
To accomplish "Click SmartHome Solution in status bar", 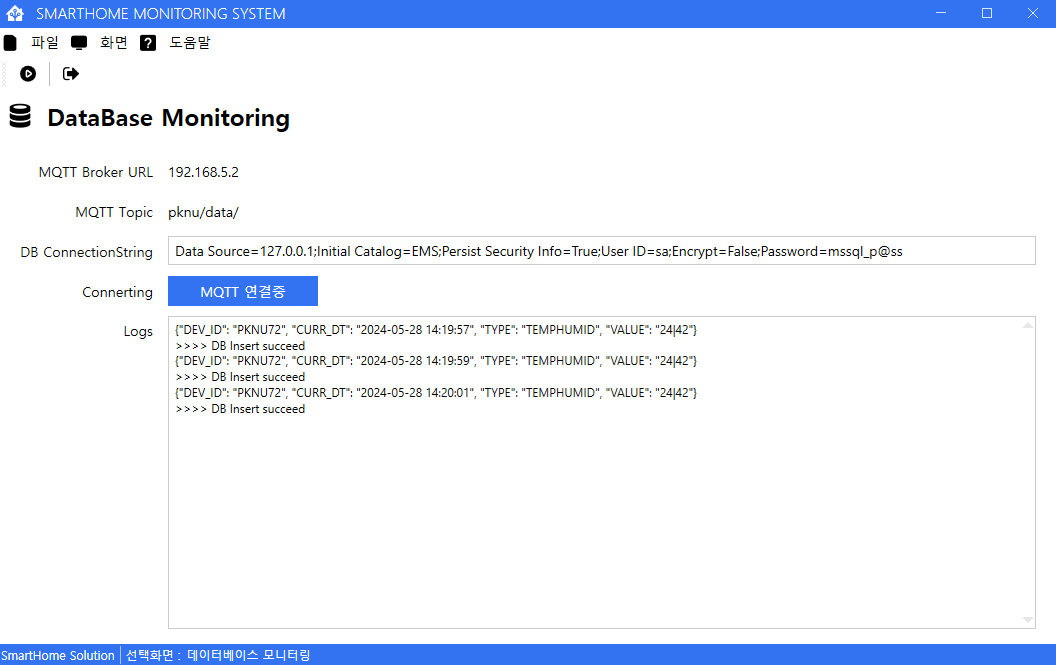I will click(58, 655).
